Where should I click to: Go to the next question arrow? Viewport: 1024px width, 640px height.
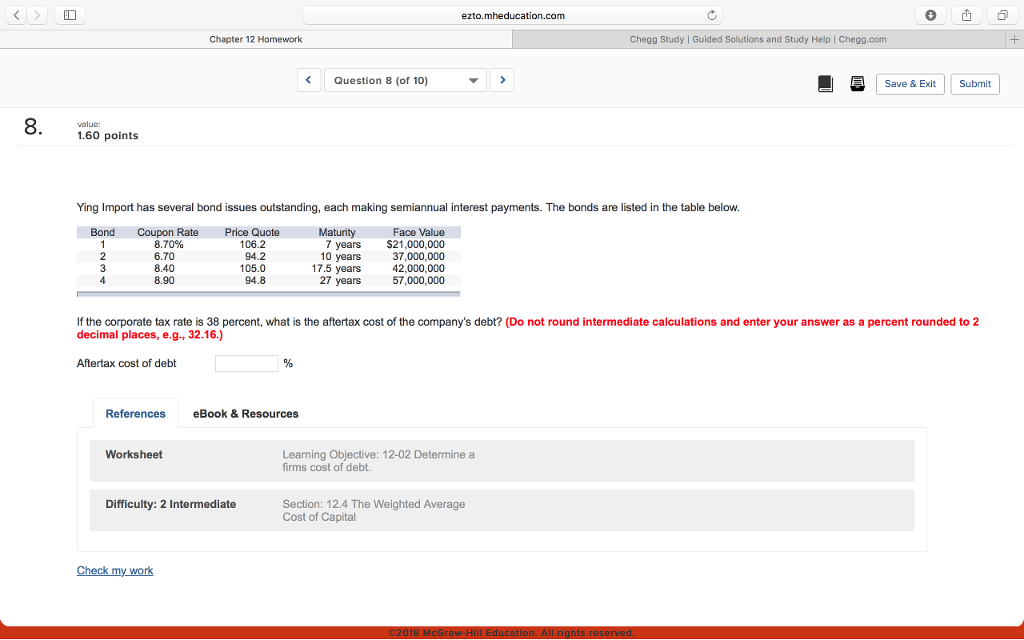(502, 80)
